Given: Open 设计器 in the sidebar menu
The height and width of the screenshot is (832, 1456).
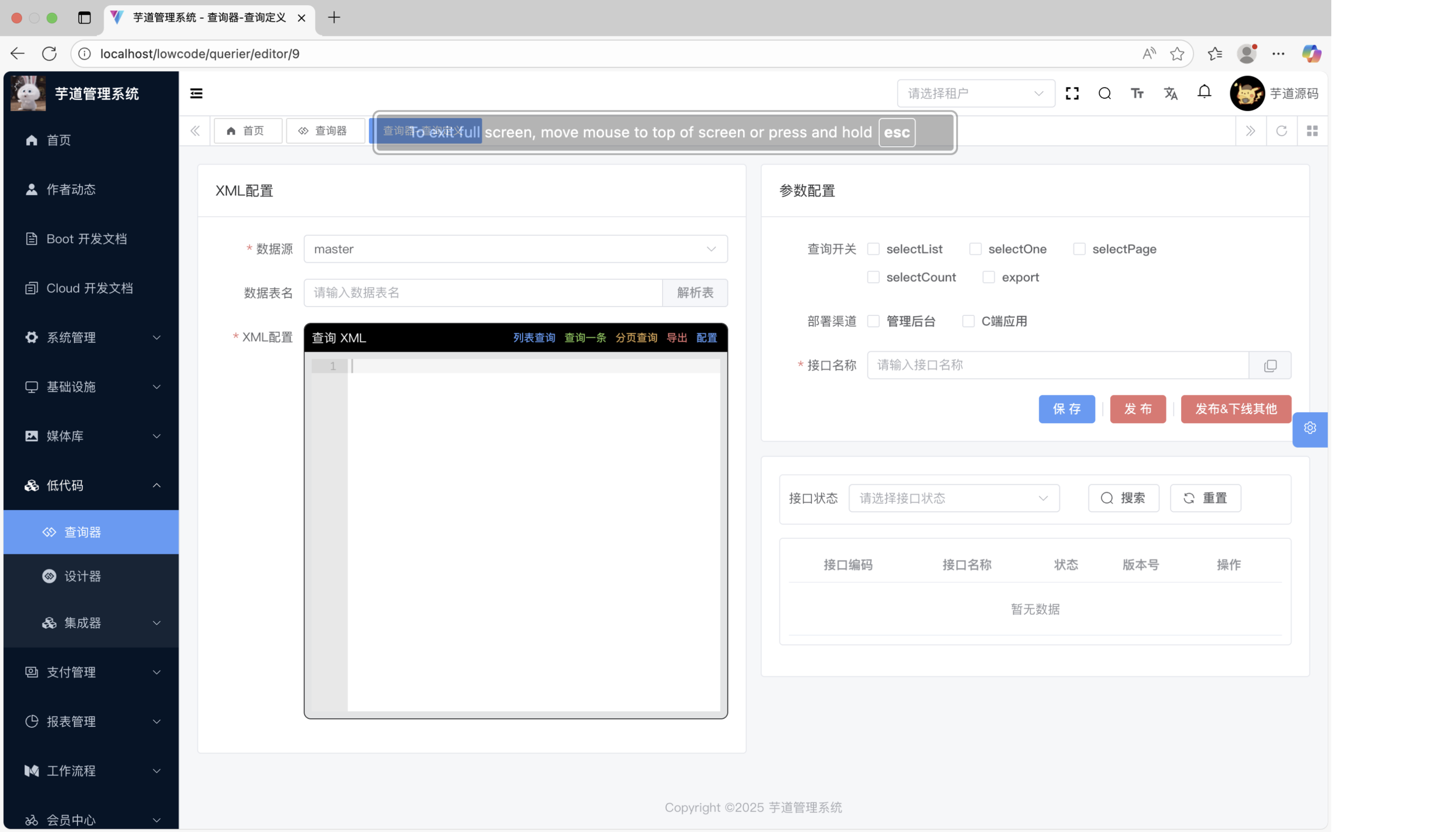Looking at the screenshot, I should 82,576.
